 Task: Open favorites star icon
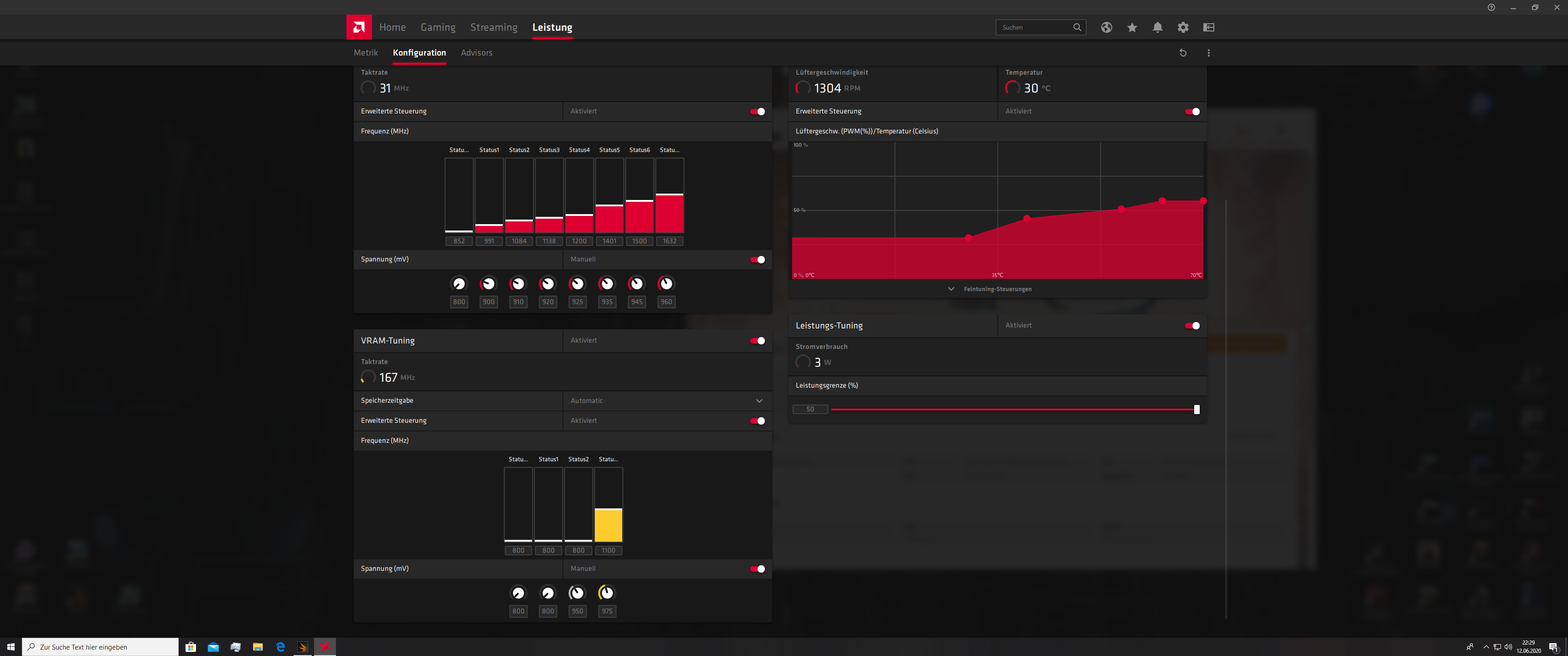click(1132, 27)
